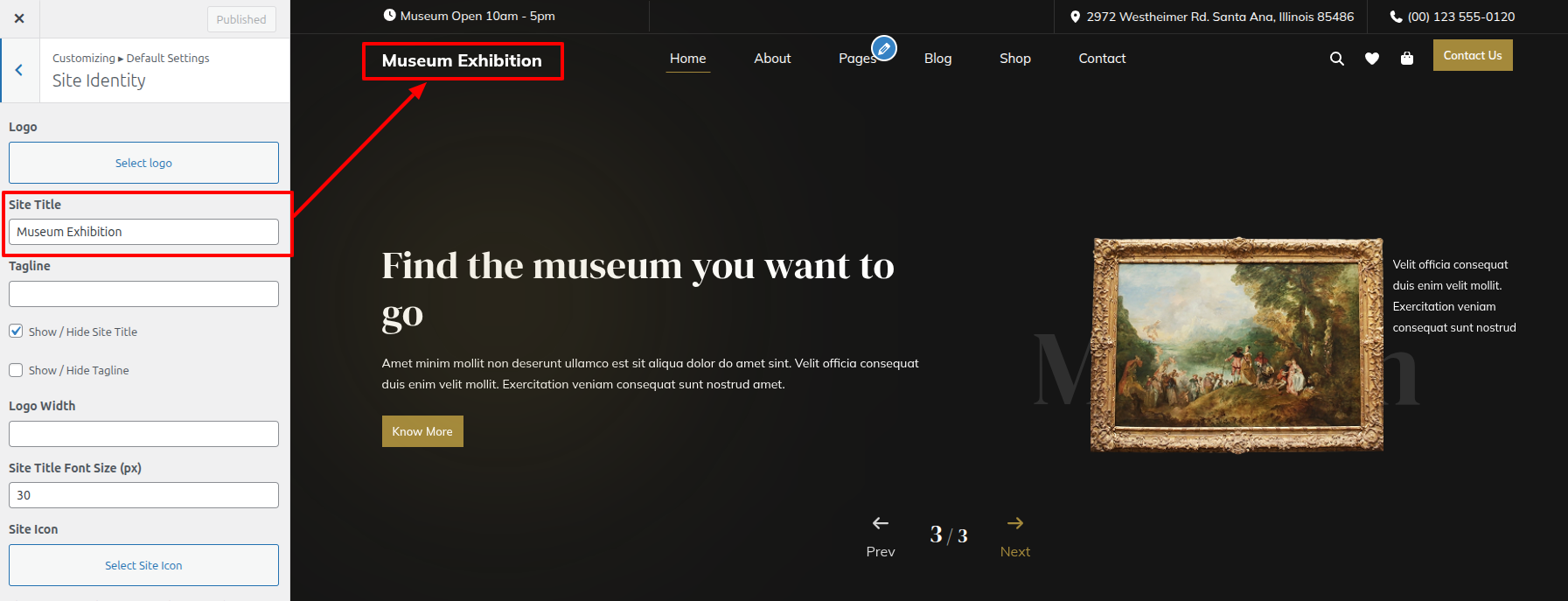
Task: Navigate to the Blog menu item
Action: (937, 59)
